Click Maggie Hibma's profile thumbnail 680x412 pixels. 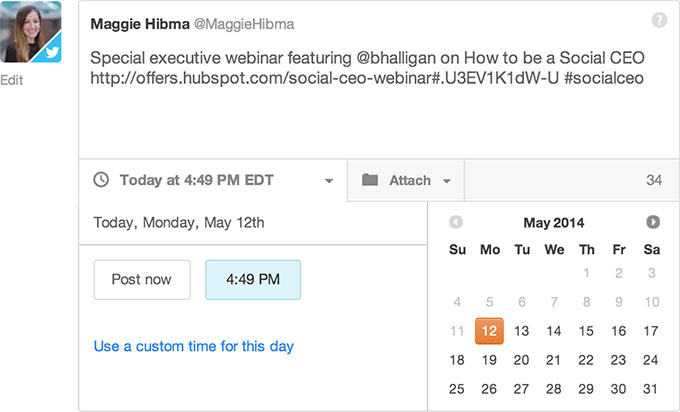[30, 32]
